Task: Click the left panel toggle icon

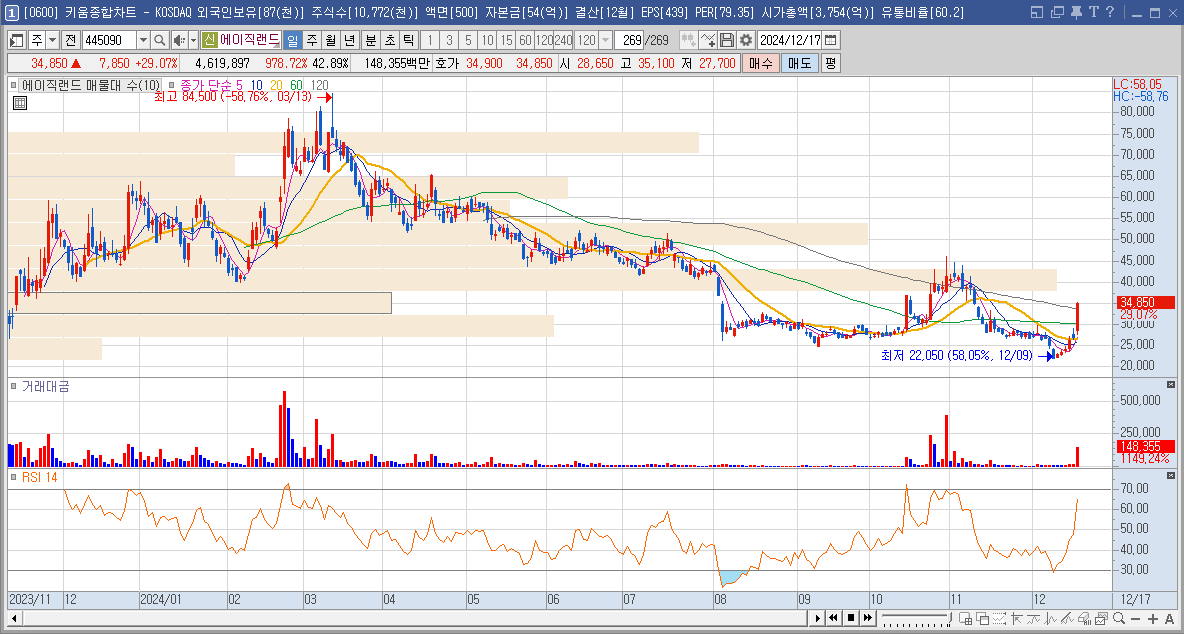Action: coord(16,40)
